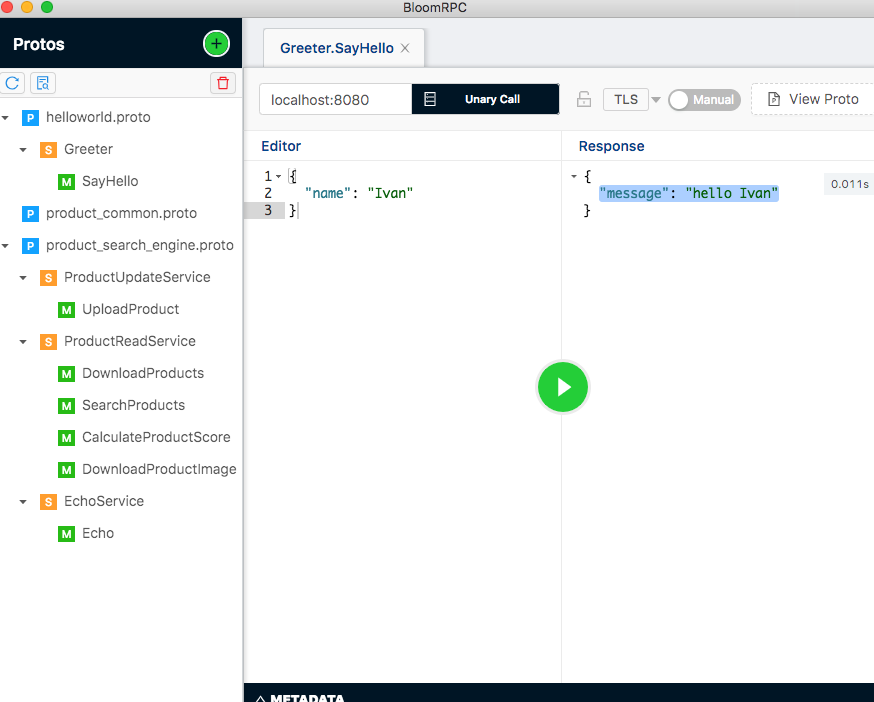This screenshot has width=874, height=702.
Task: Collapse the ProductReadService node
Action: tap(23, 341)
